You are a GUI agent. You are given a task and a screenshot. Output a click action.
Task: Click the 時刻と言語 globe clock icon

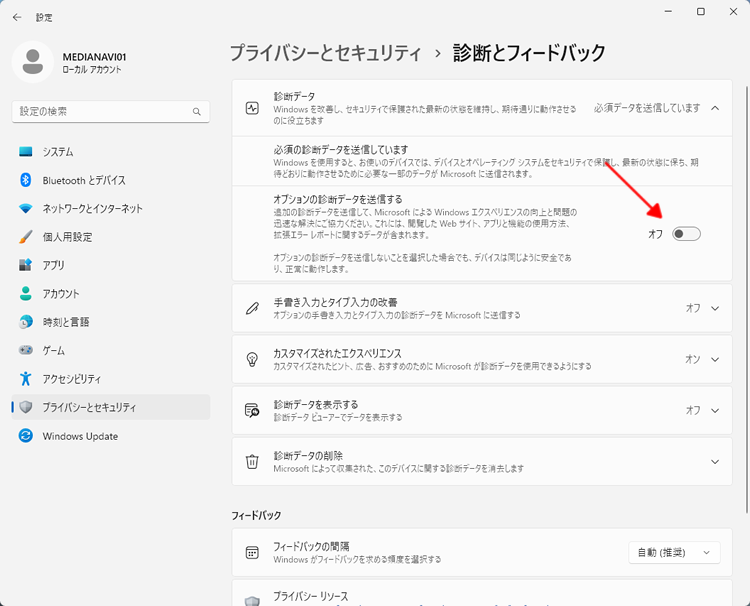pos(25,322)
